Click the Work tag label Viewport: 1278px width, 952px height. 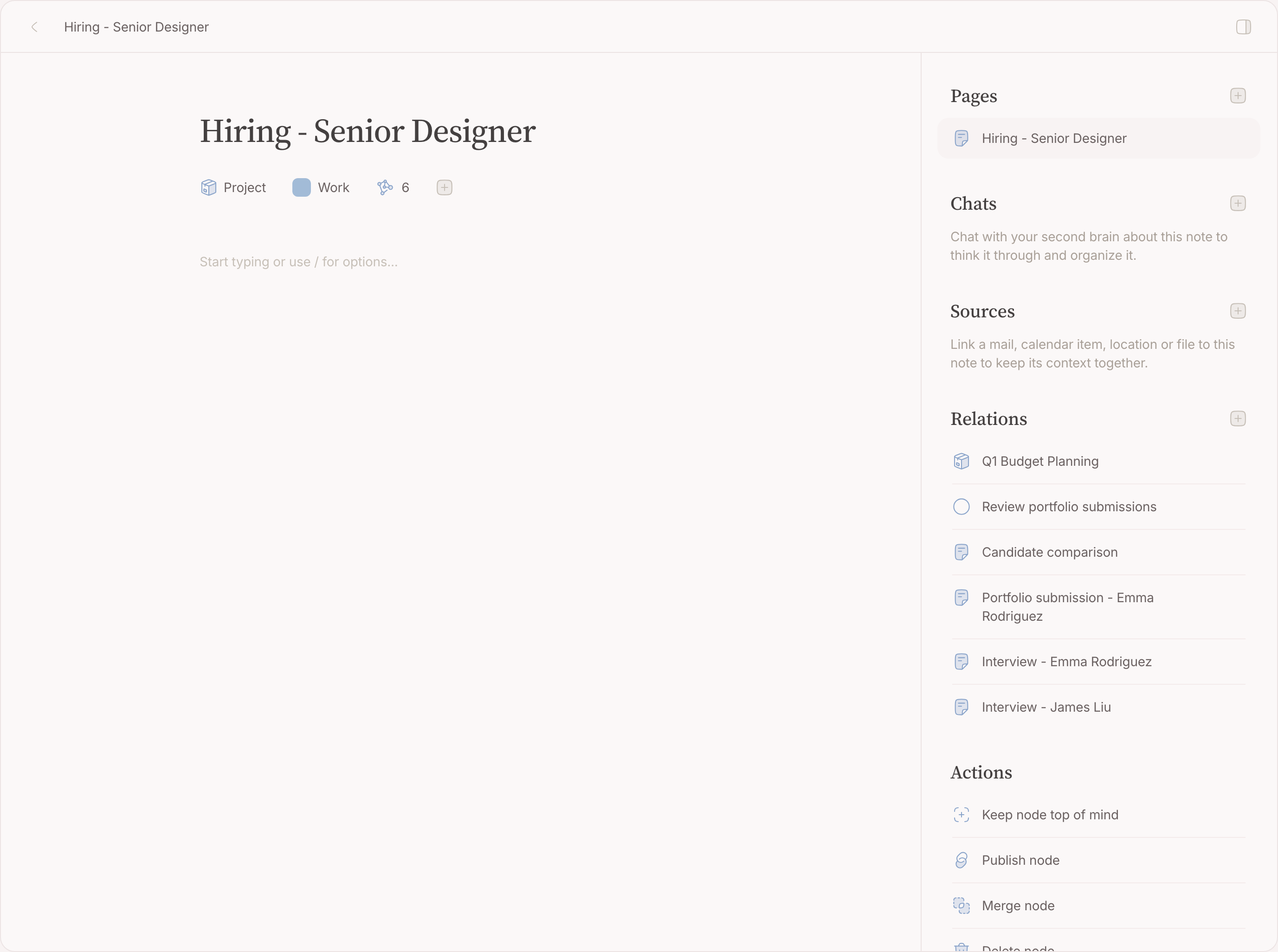tap(334, 188)
